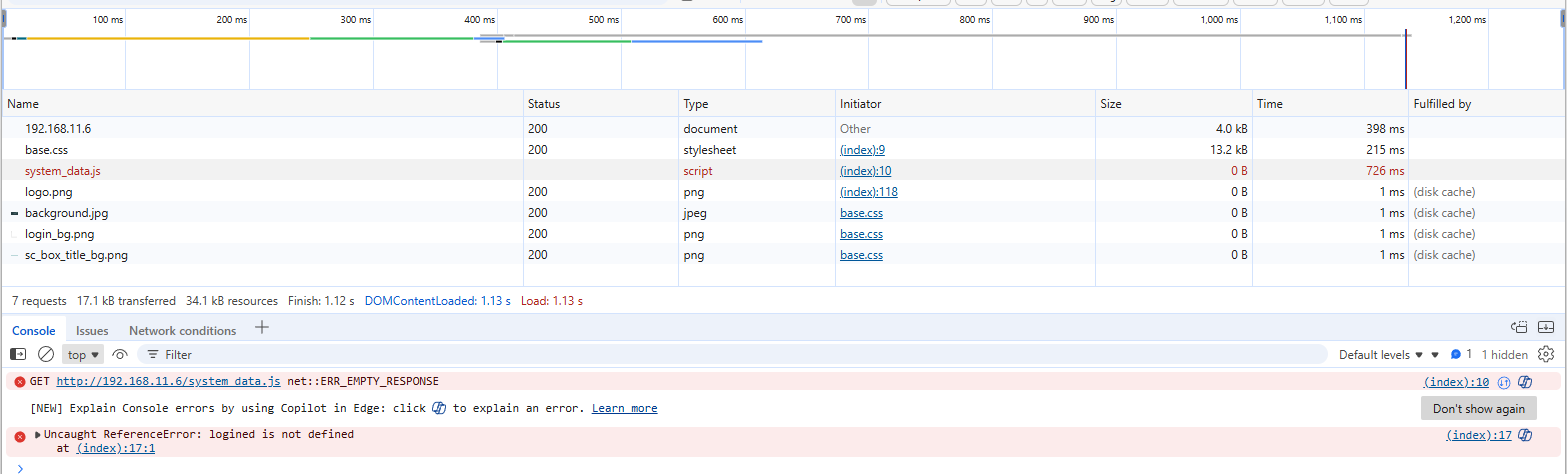Switch to the Console tab
This screenshot has height=474, width=1567.
pos(34,330)
